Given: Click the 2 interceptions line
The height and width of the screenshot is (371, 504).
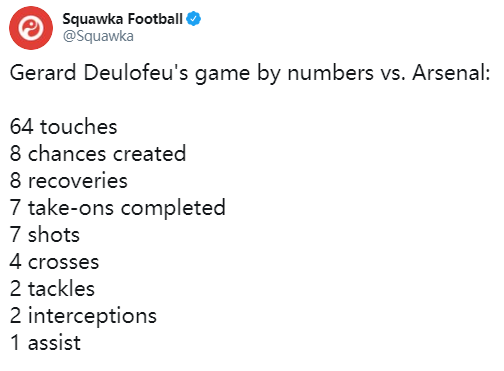Looking at the screenshot, I should (x=83, y=317).
